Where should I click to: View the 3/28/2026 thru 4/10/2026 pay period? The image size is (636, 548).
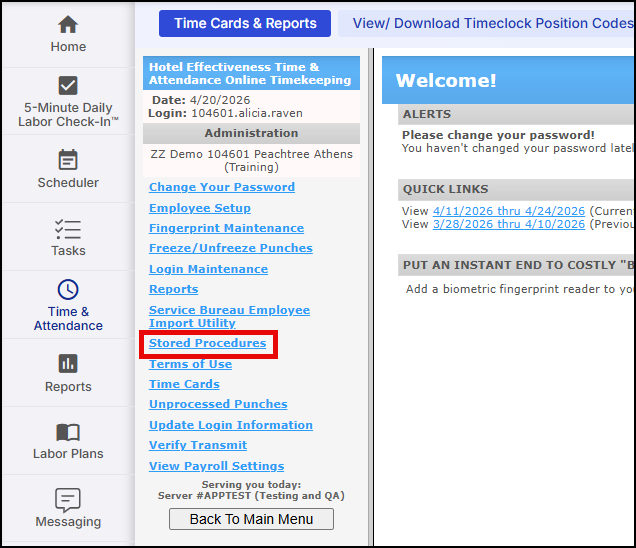(508, 224)
